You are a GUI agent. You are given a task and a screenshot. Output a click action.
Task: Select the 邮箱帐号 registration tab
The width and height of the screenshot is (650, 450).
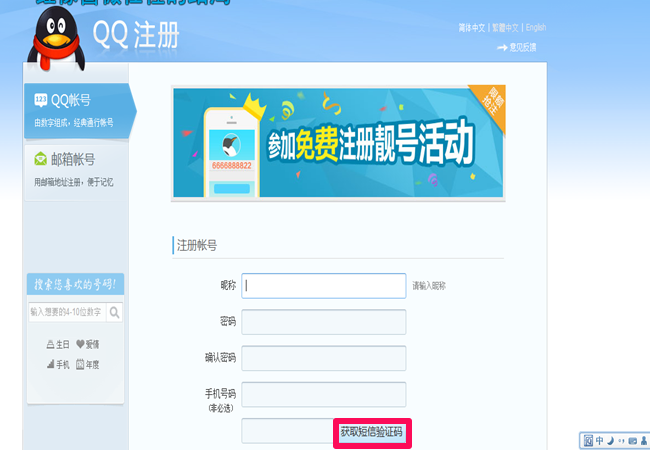76,172
